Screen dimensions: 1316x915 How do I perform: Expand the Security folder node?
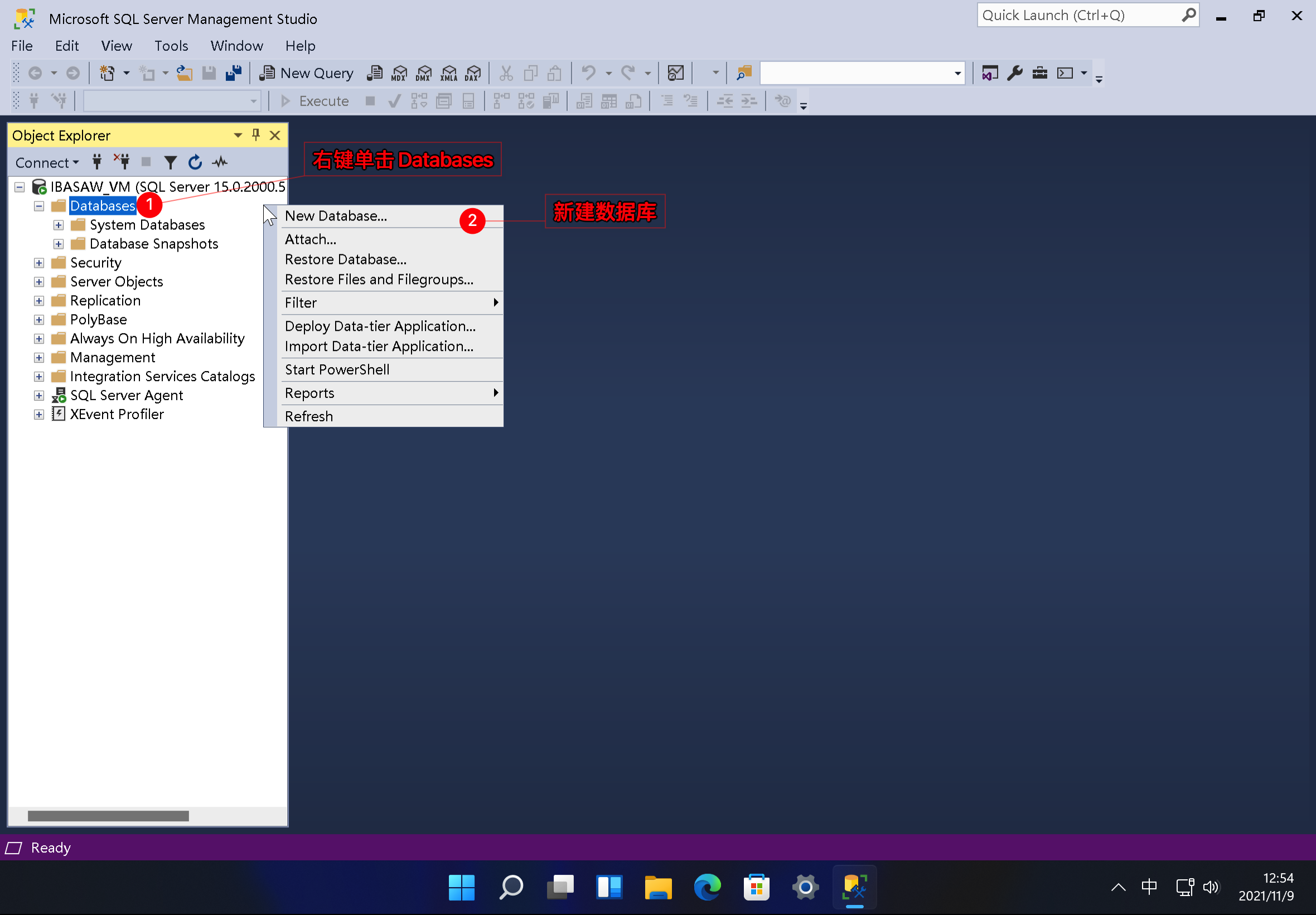(x=39, y=263)
